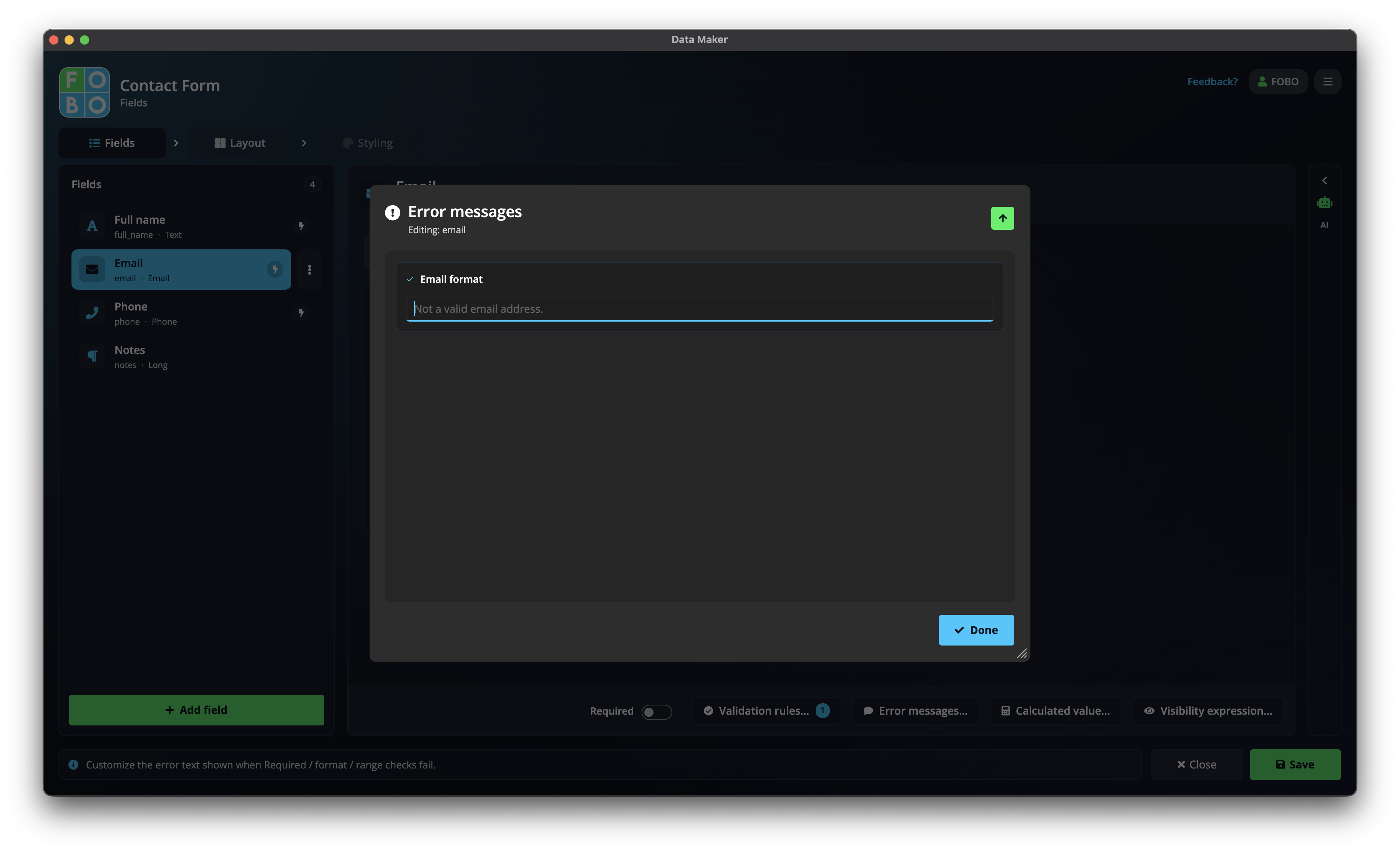Toggle the Email format checkmark
Viewport: 1400px width, 853px height.
coord(410,279)
